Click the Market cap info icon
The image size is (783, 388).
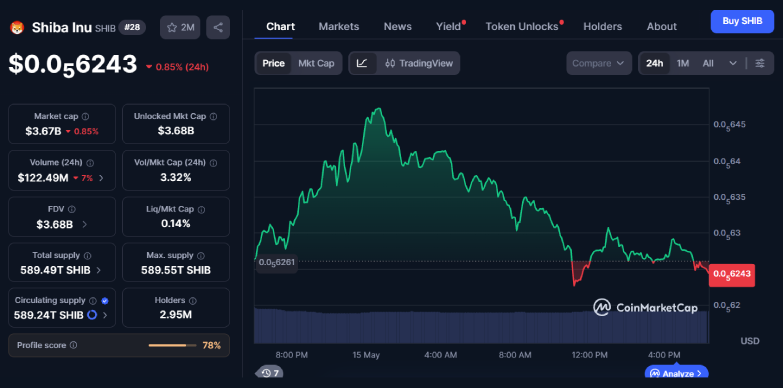coord(85,116)
